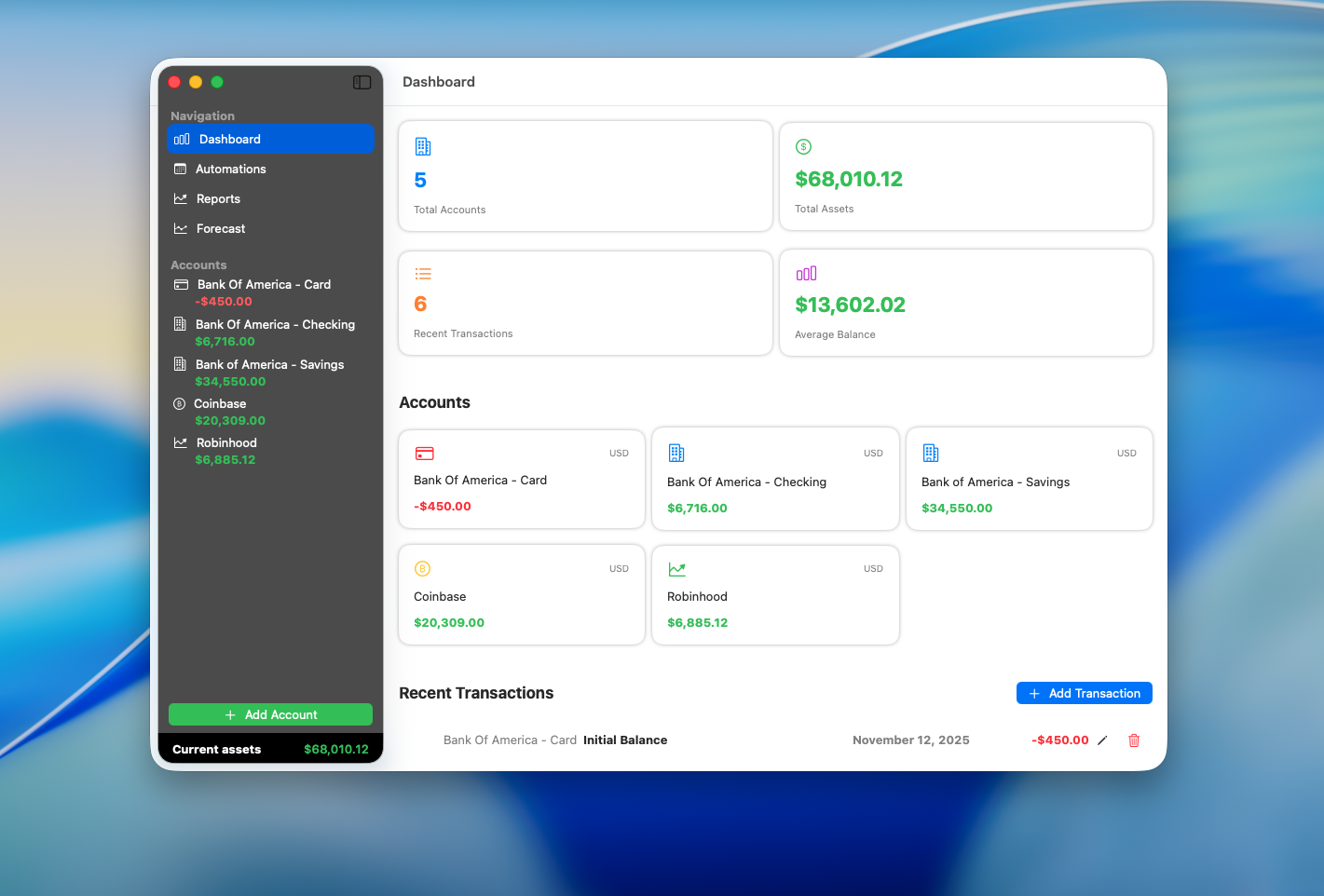
Task: Delete the Initial Balance transaction via trash icon
Action: click(1134, 740)
